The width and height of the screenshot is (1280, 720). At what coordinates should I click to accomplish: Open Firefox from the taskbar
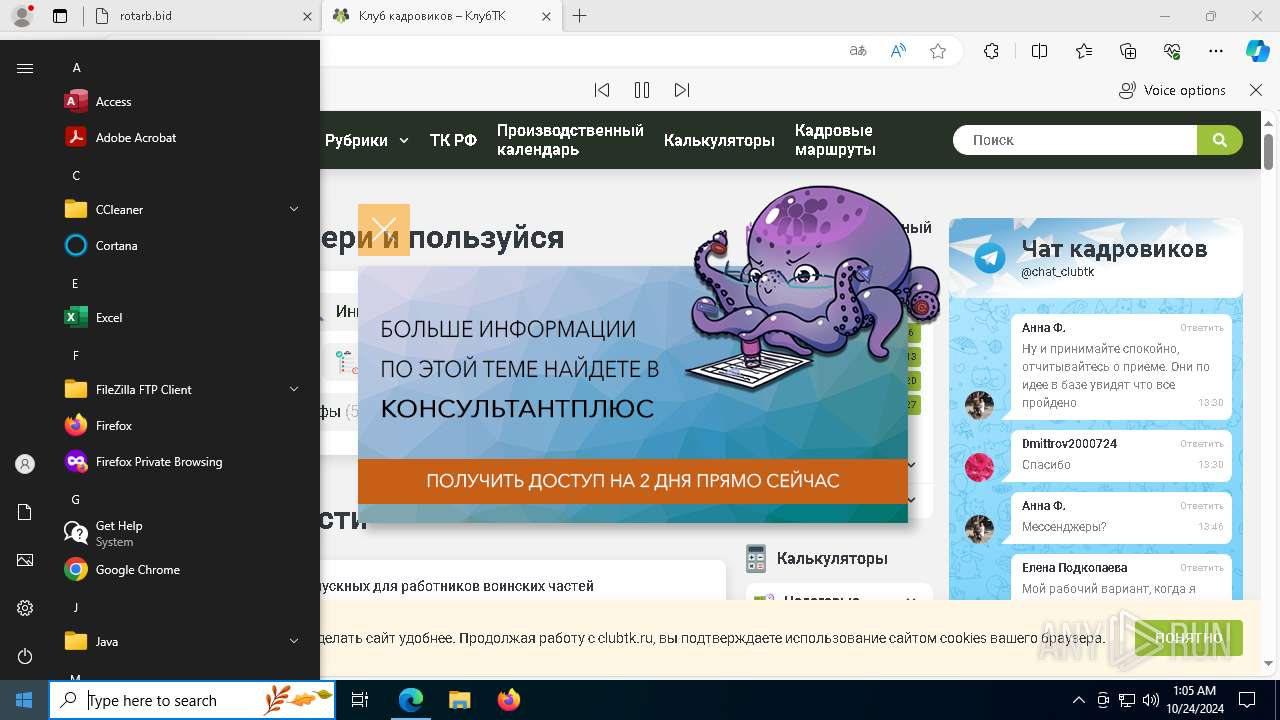(x=508, y=700)
